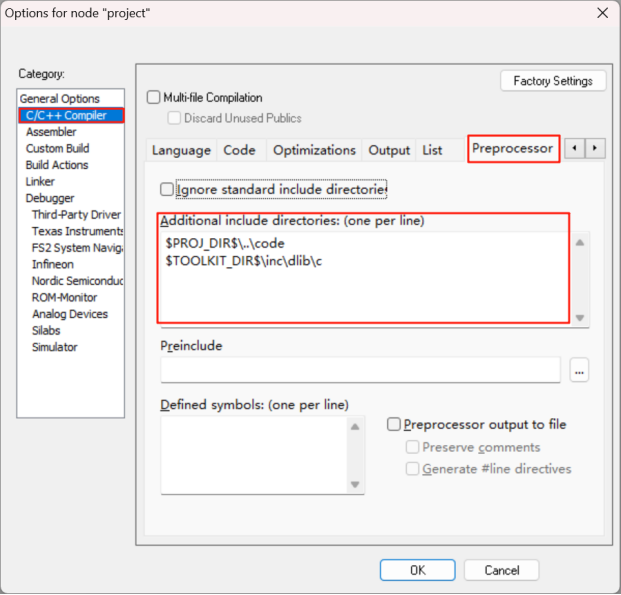Close the Options dialog window
This screenshot has width=621, height=595.
[x=602, y=13]
